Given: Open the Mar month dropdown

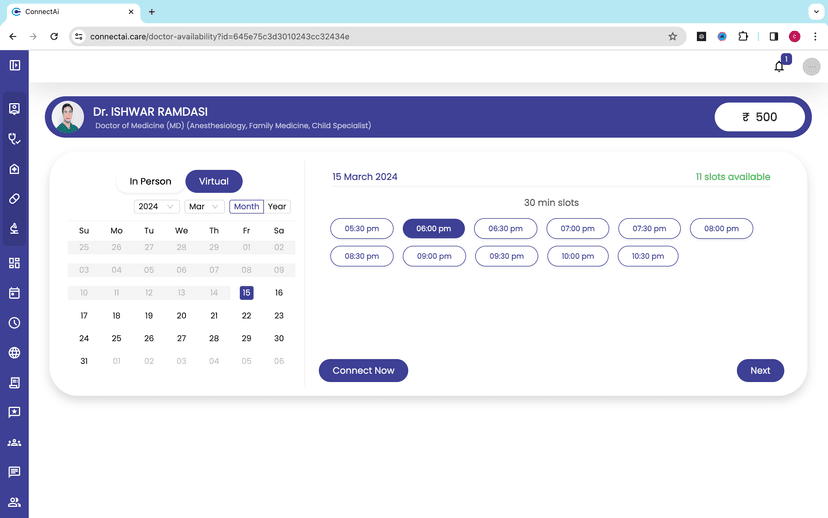Looking at the screenshot, I should pyautogui.click(x=204, y=207).
